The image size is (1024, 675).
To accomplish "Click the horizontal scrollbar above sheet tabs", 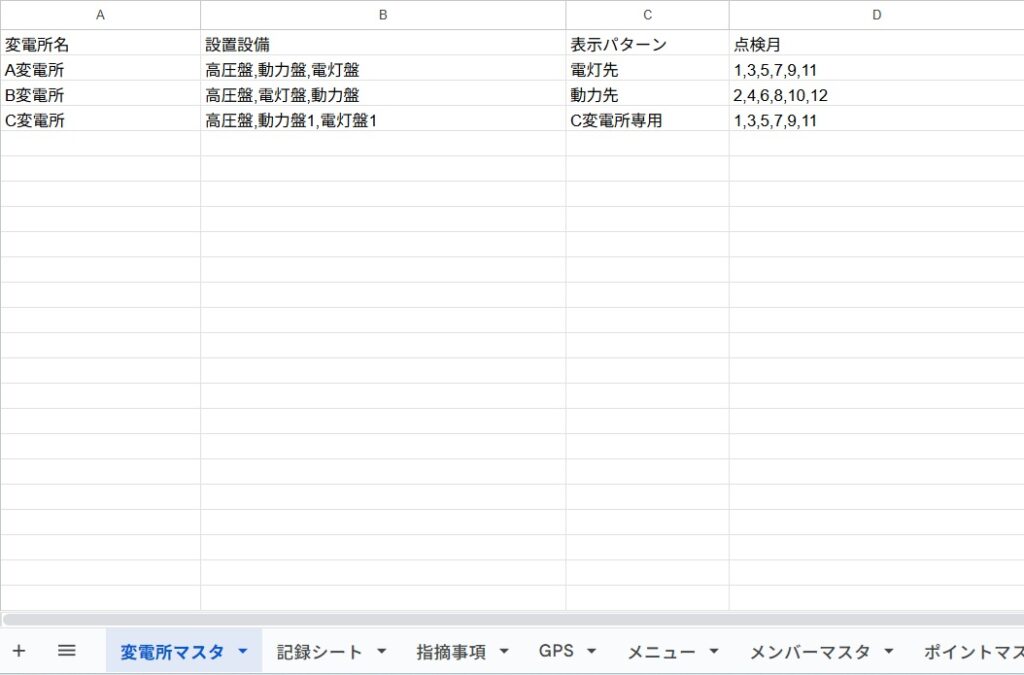I will tap(500, 619).
